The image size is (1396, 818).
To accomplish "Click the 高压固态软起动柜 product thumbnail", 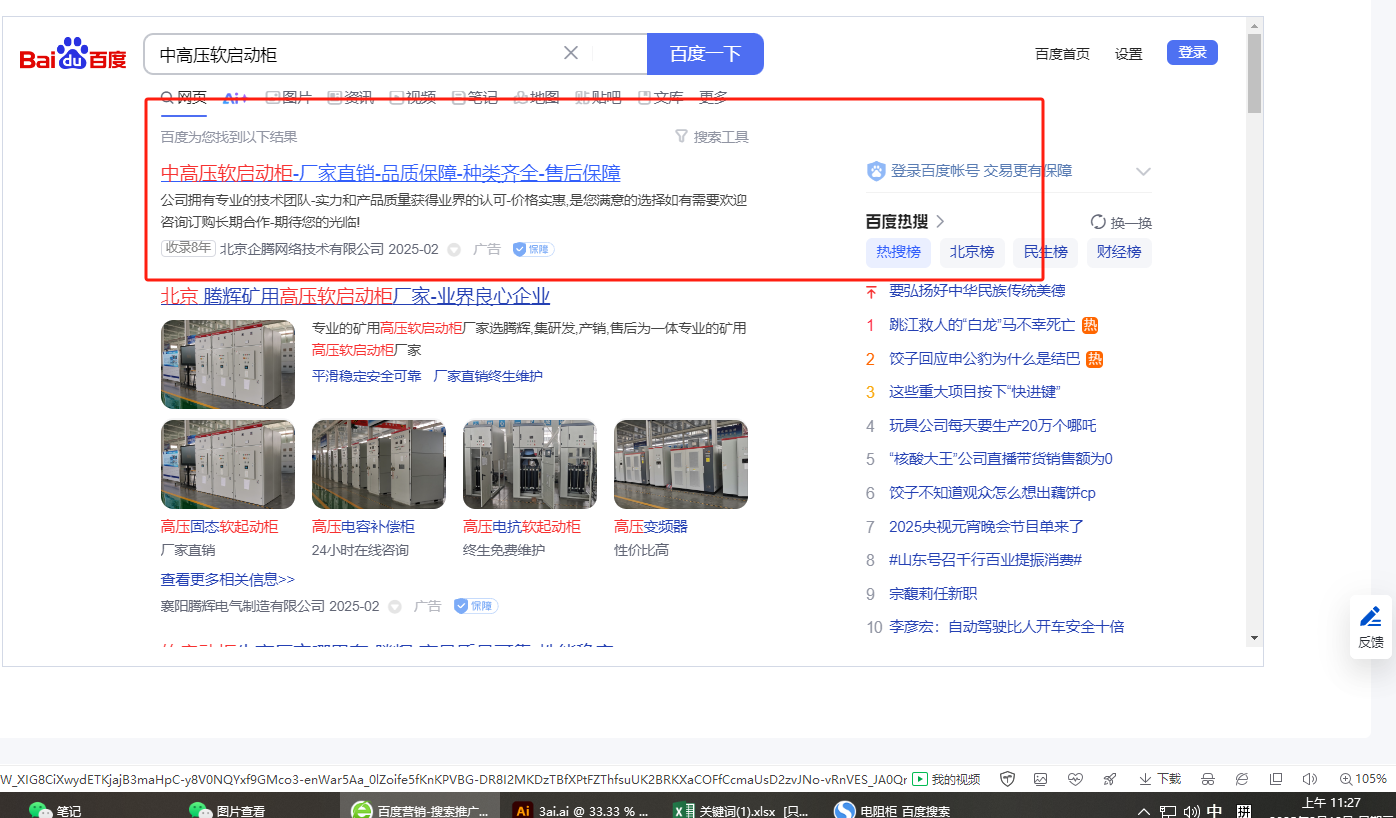I will pyautogui.click(x=228, y=465).
